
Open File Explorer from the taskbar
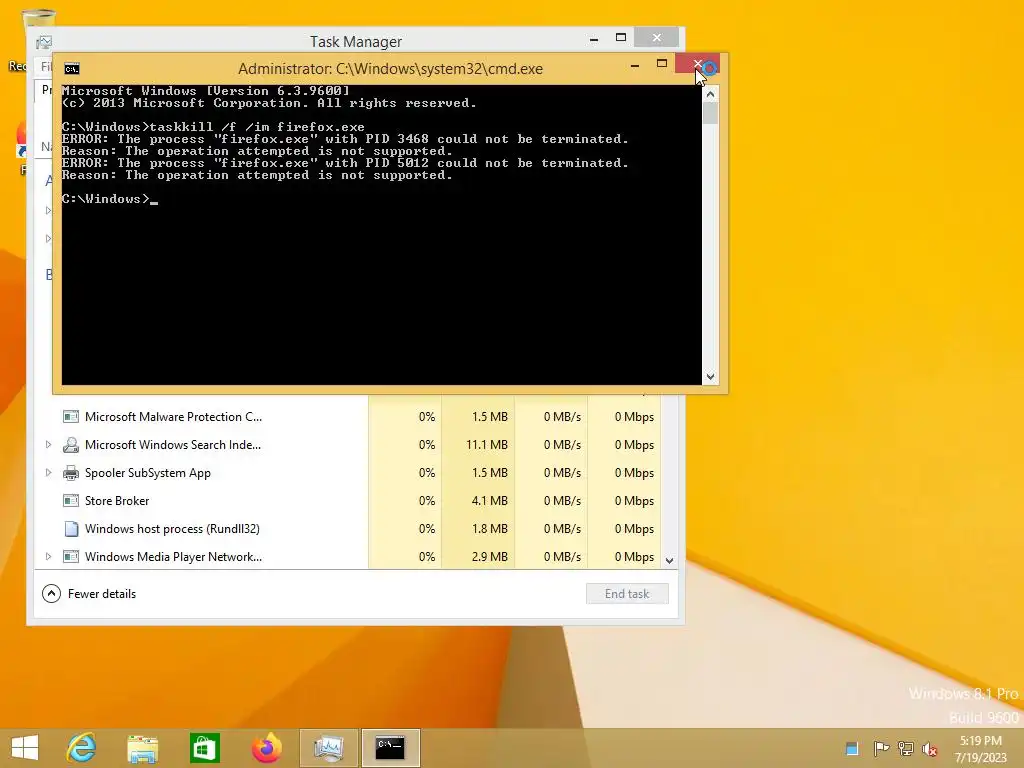pos(142,748)
